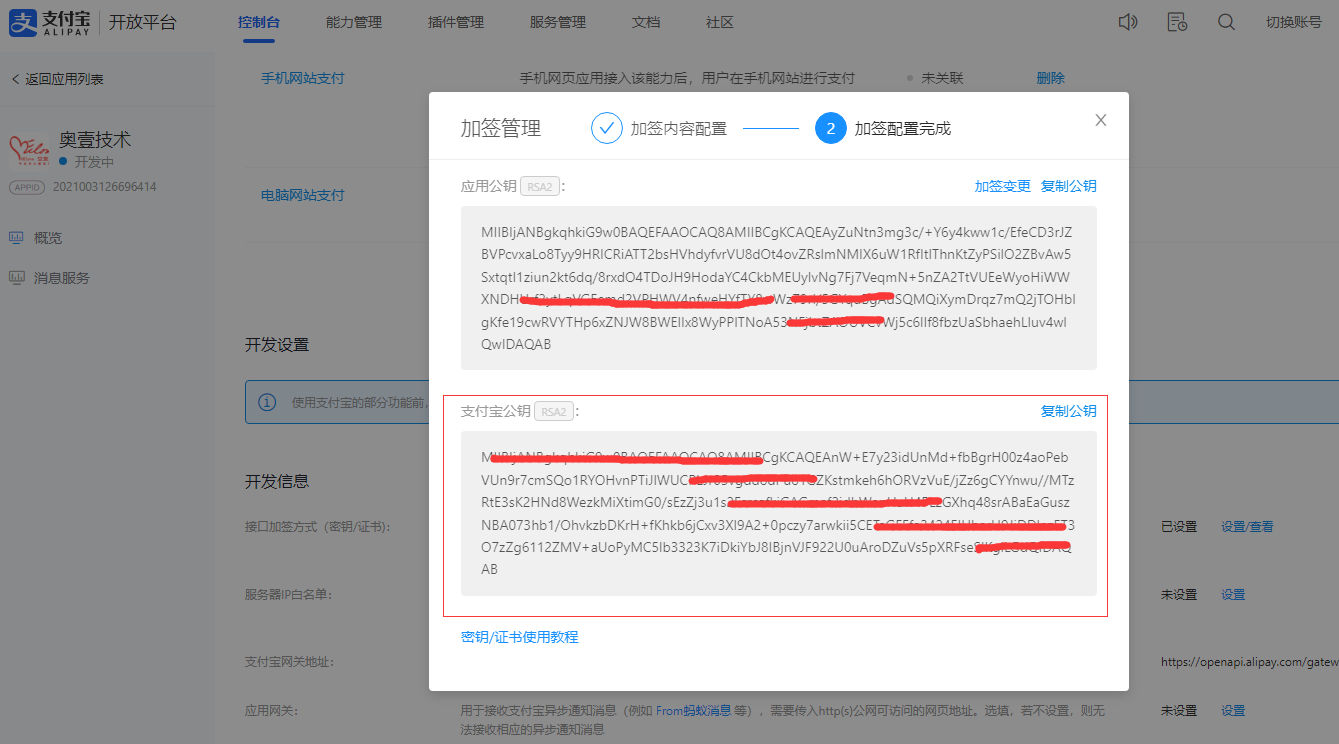Click 切换账号 to switch account
Viewport: 1339px width, 744px height.
1293,22
